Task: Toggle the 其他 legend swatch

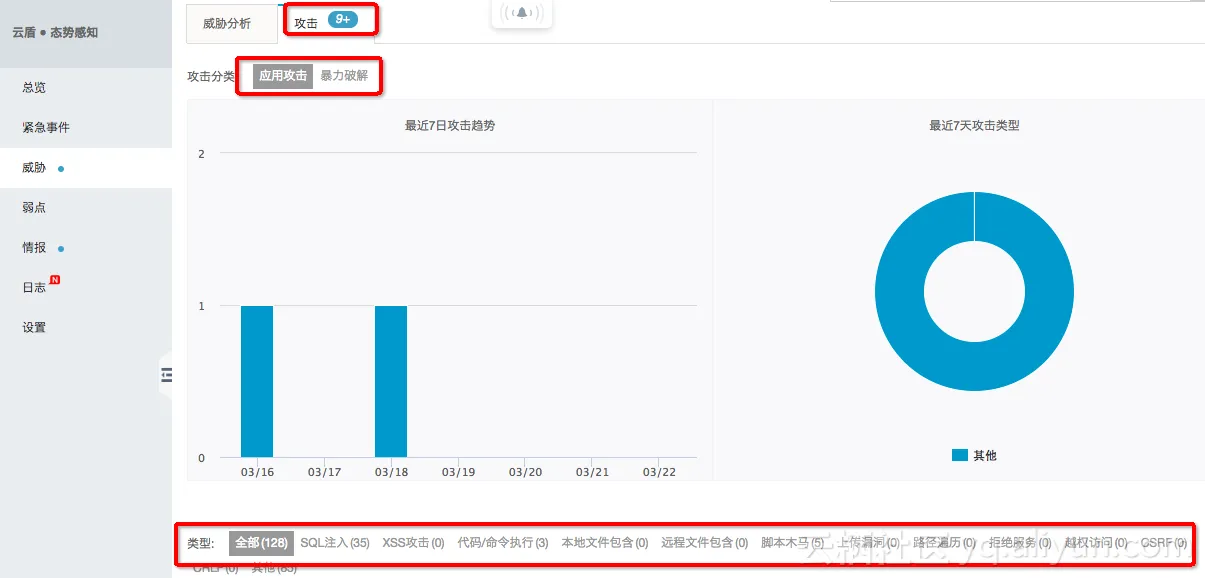Action: click(x=960, y=455)
